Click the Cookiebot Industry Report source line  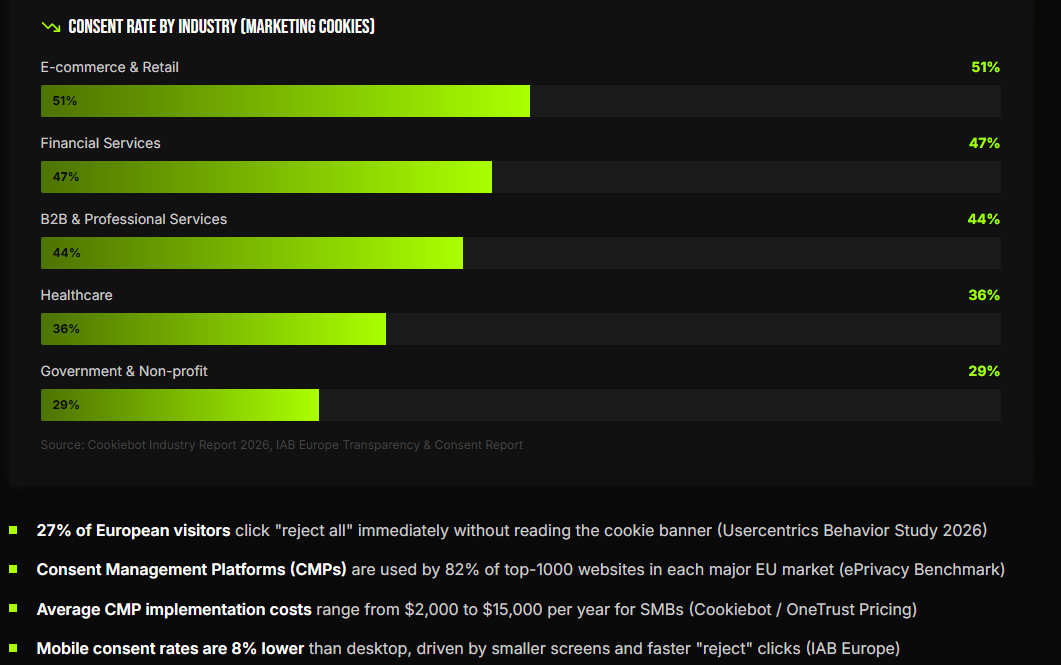coord(281,444)
